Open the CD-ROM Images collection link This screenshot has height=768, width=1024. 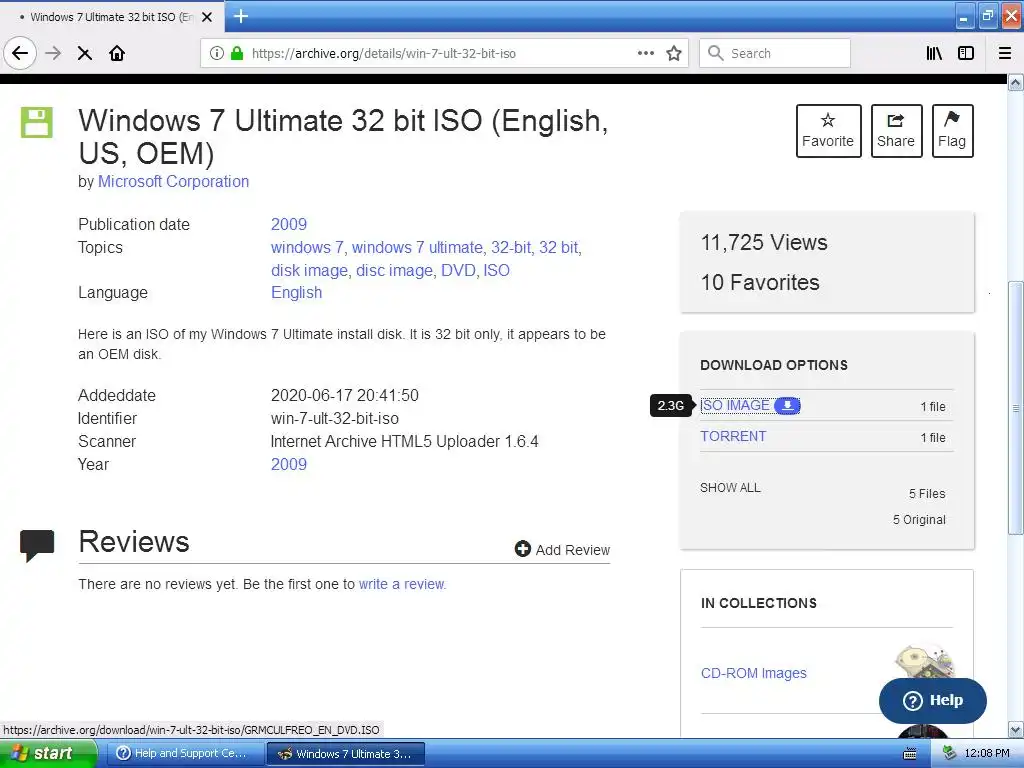(754, 673)
